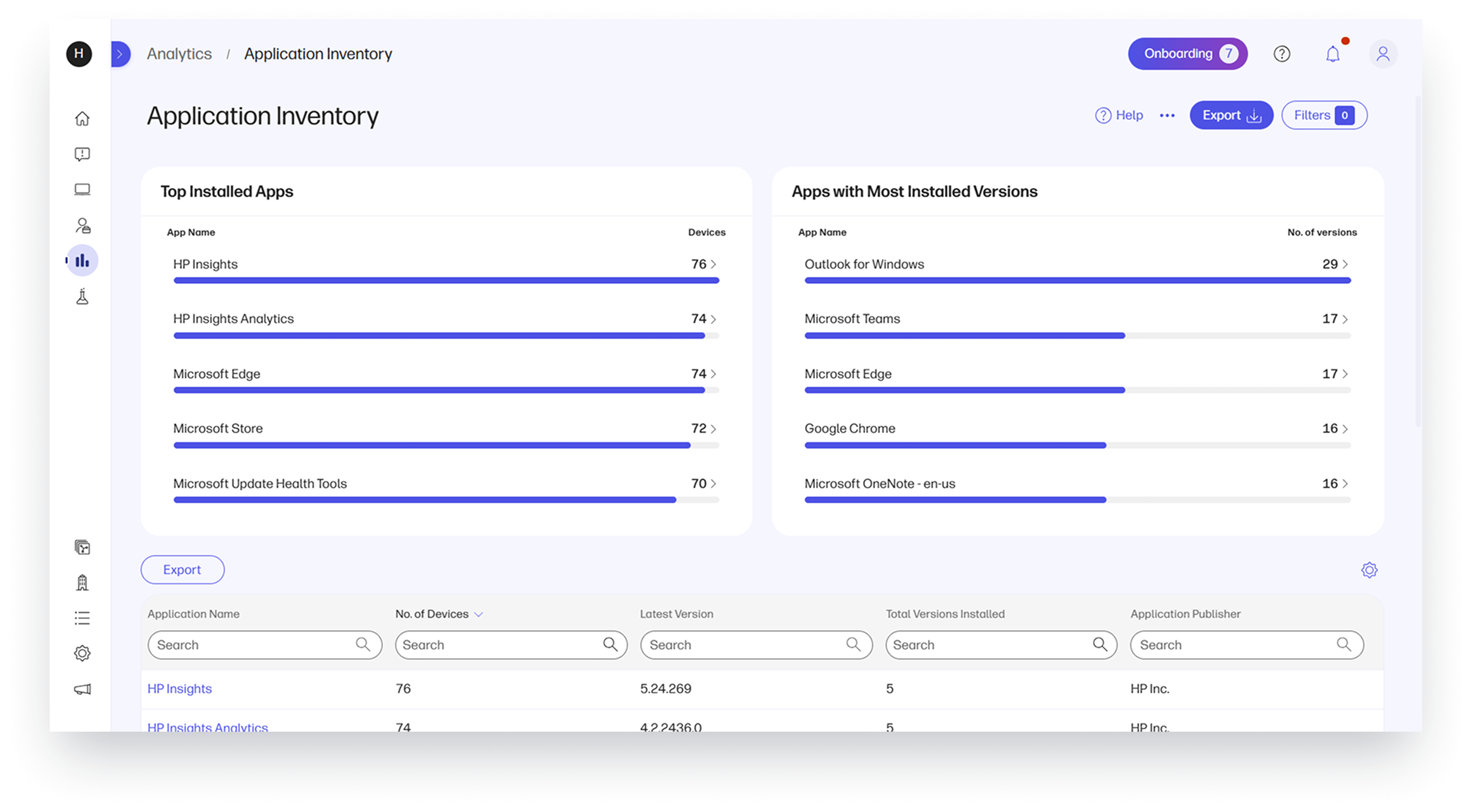The image size is (1472, 812).
Task: Open the more options ellipsis menu
Action: (x=1167, y=115)
